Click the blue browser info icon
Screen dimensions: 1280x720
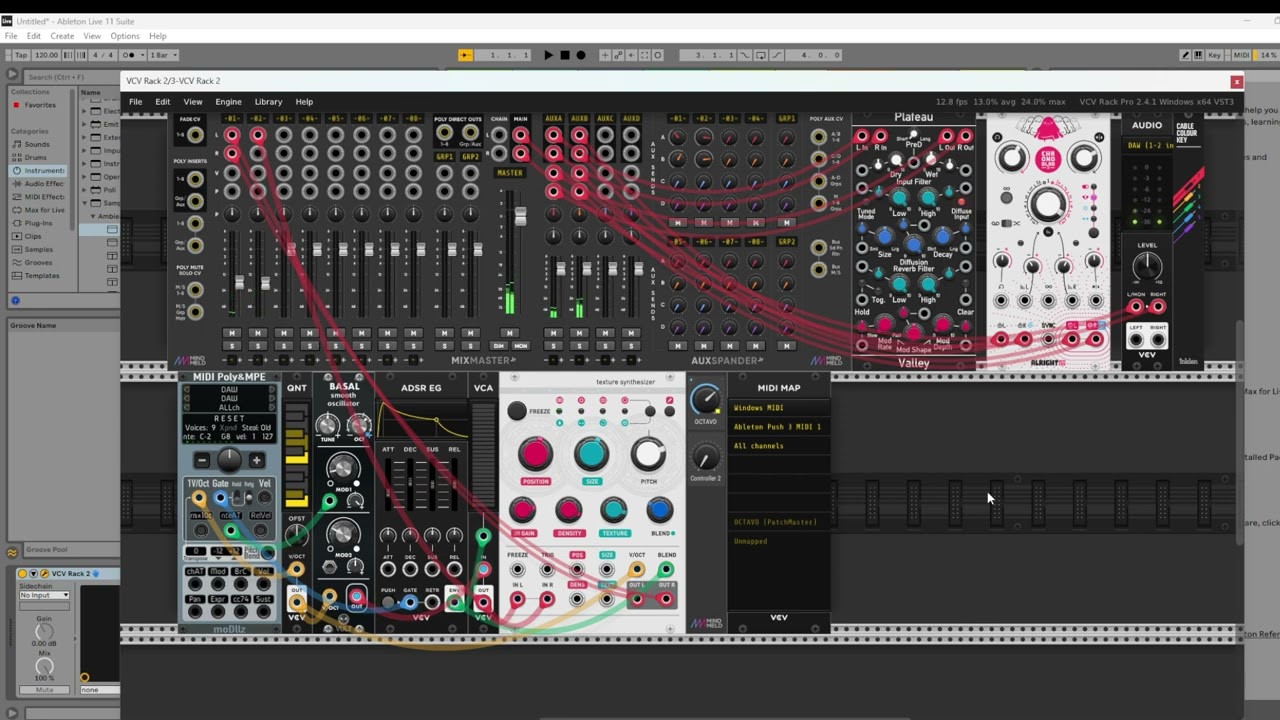click(x=15, y=300)
